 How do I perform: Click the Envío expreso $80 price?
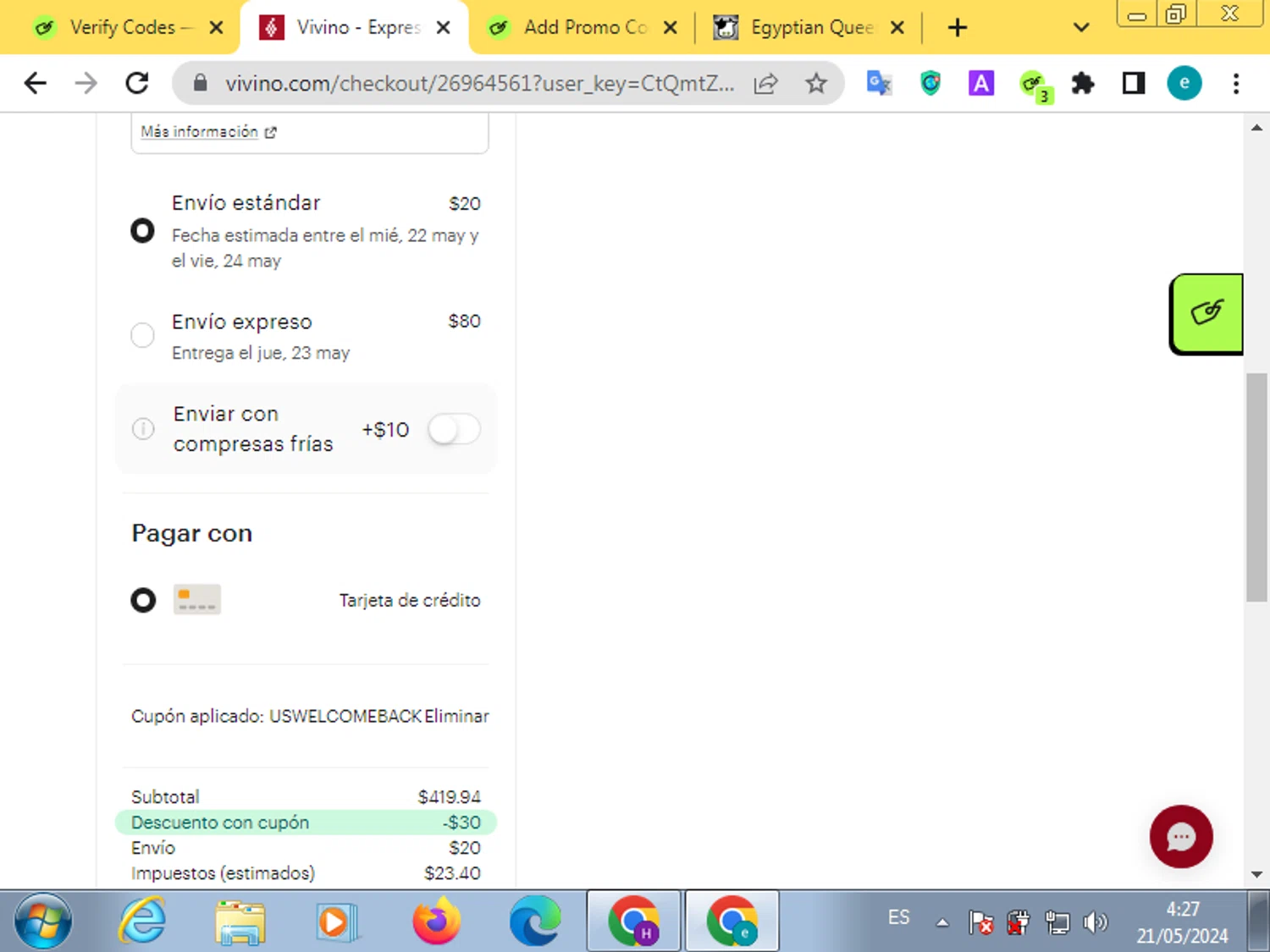coord(464,322)
